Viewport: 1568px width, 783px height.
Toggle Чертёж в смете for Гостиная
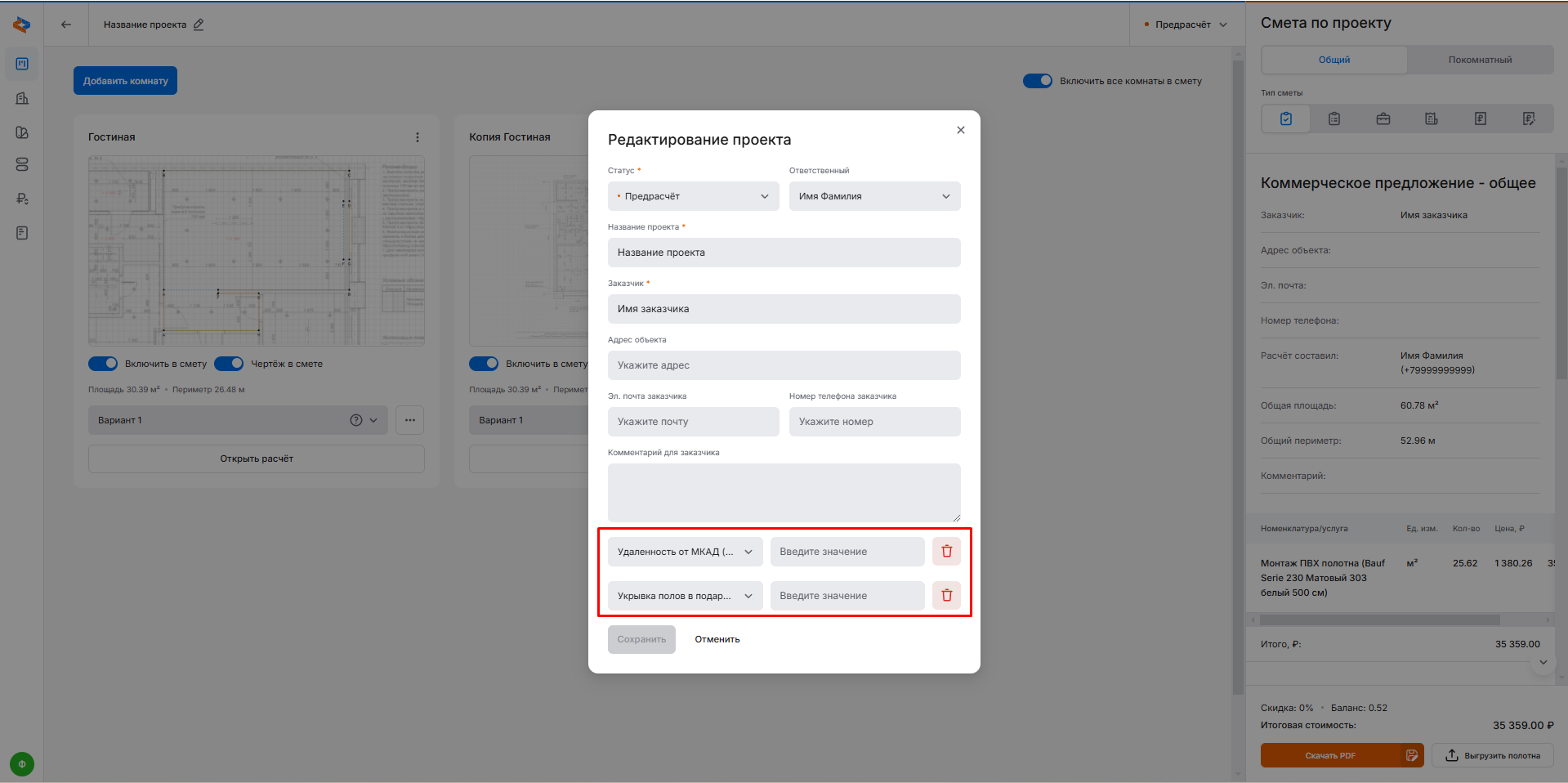click(x=229, y=364)
